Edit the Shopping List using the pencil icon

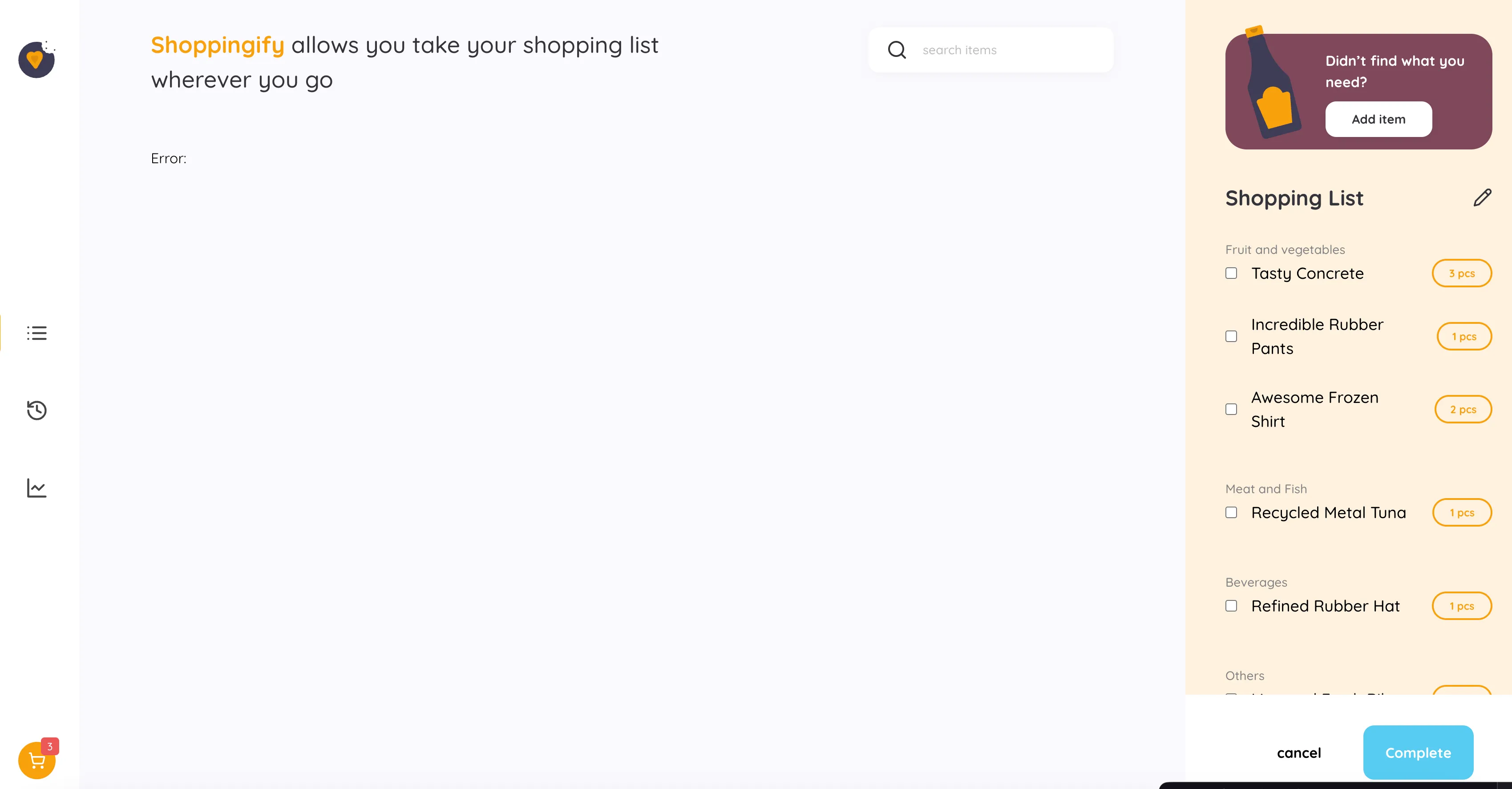pyautogui.click(x=1483, y=197)
